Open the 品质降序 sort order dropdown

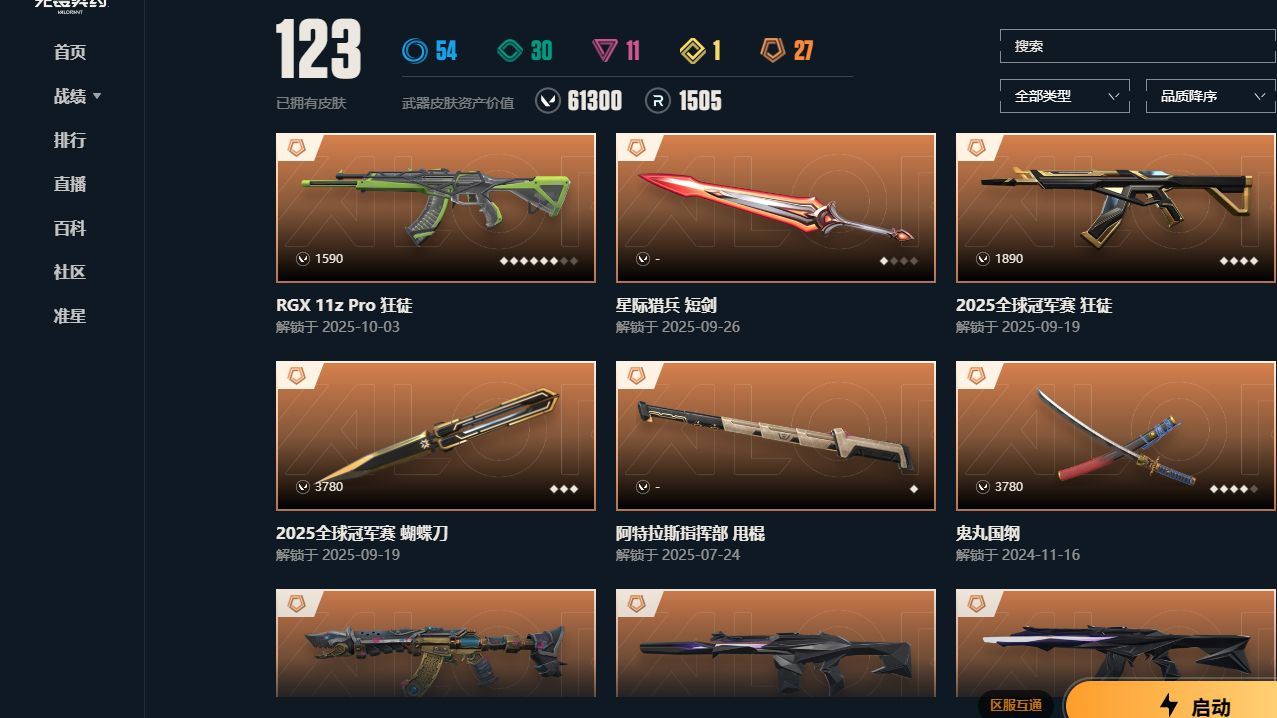click(x=1210, y=96)
